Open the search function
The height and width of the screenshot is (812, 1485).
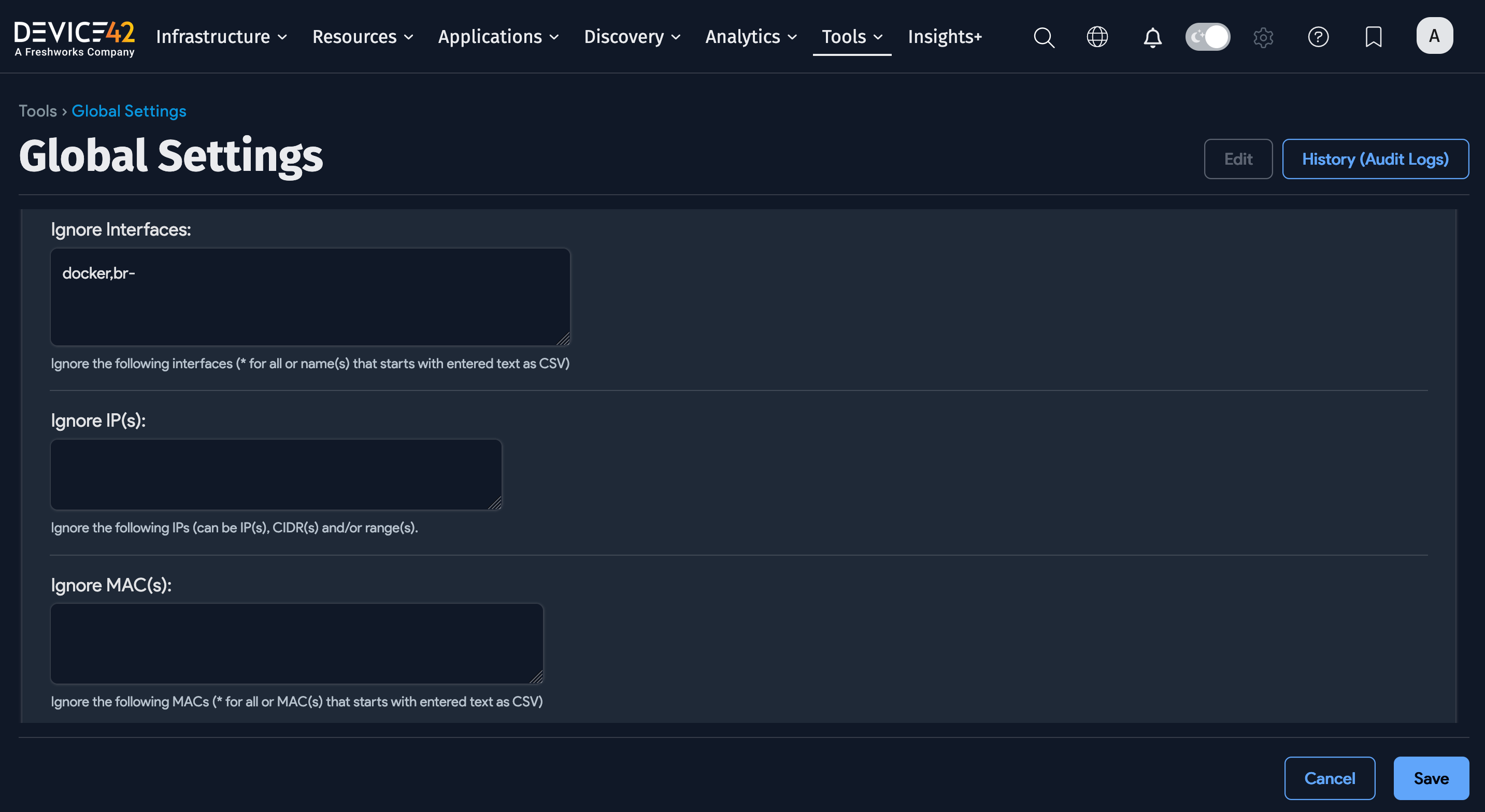tap(1044, 37)
